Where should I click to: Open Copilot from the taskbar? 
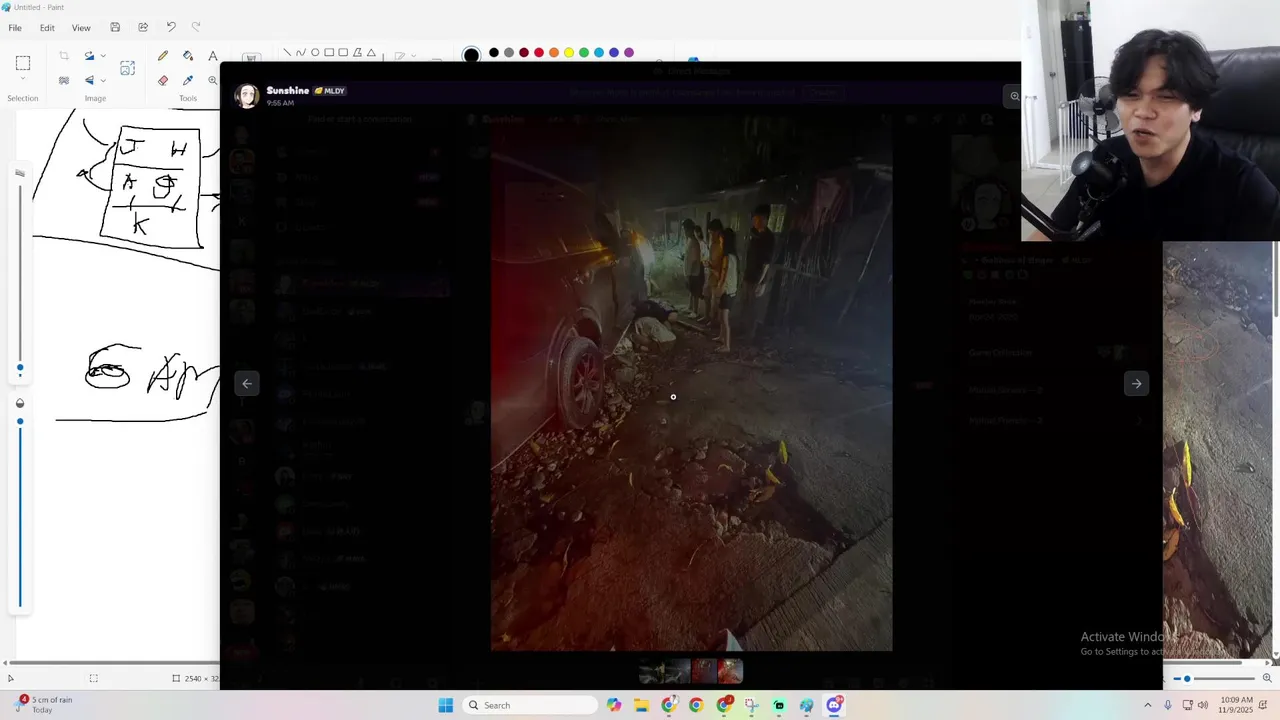pos(614,705)
